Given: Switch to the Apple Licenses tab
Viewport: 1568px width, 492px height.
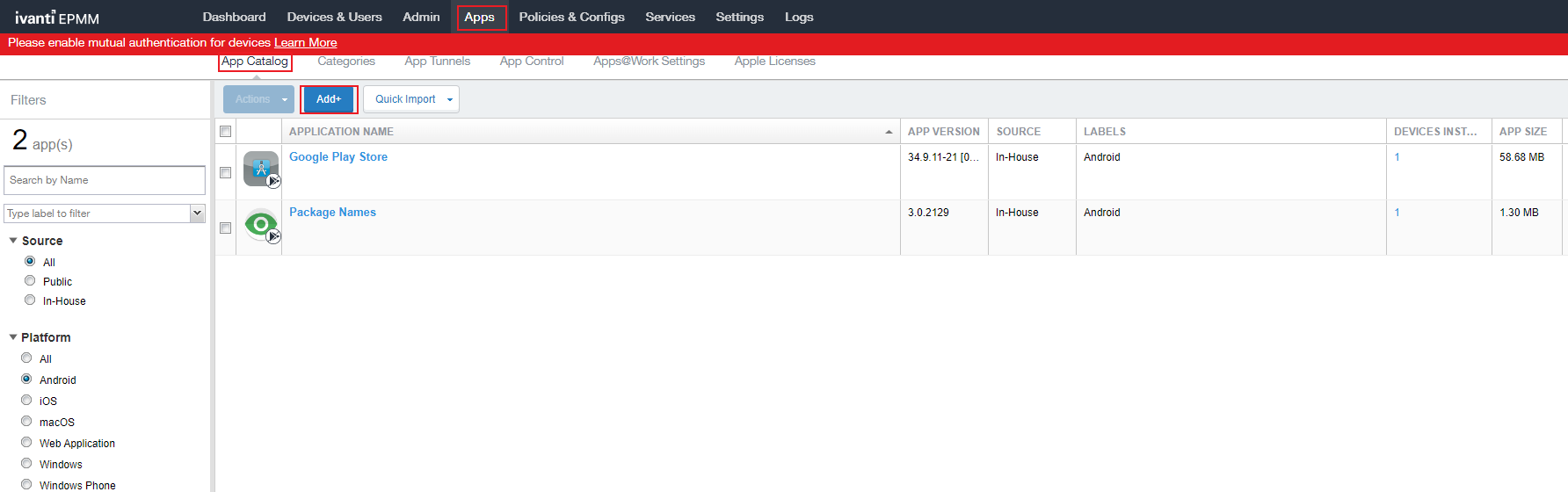Looking at the screenshot, I should click(x=775, y=61).
